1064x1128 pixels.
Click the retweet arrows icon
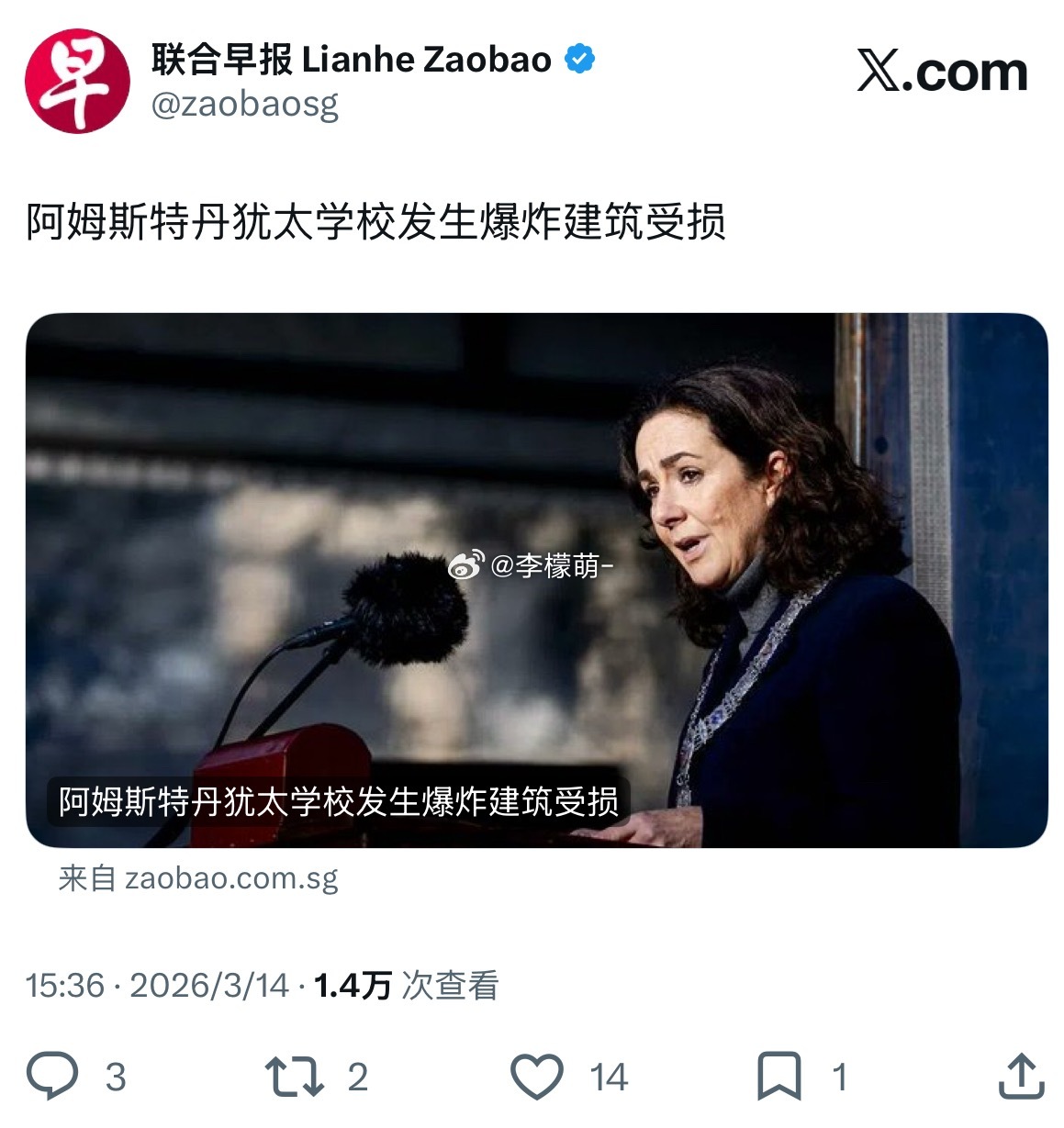tap(294, 1077)
